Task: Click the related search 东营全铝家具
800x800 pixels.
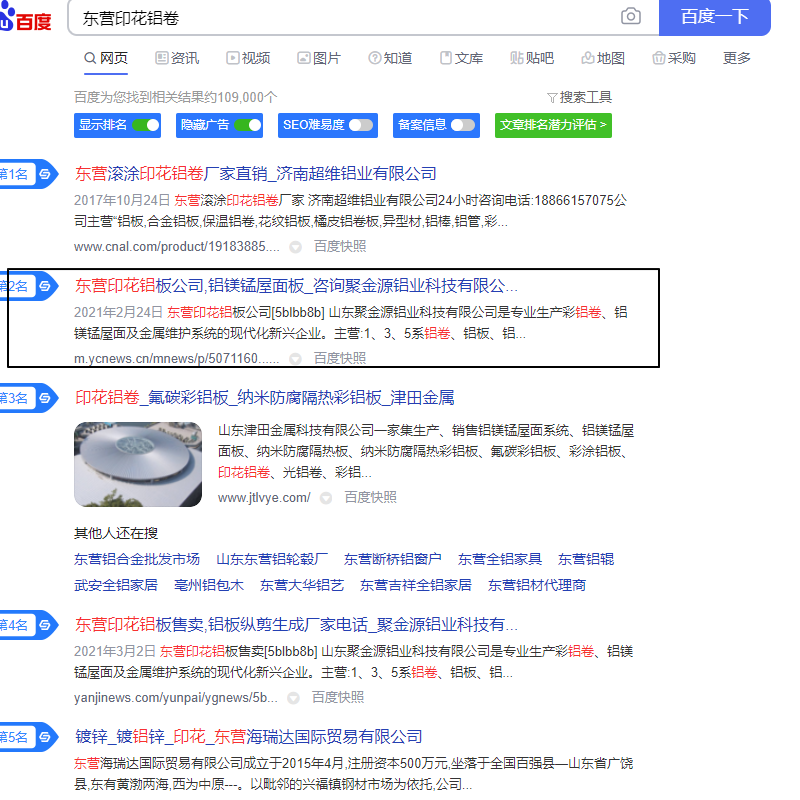Action: [500, 559]
